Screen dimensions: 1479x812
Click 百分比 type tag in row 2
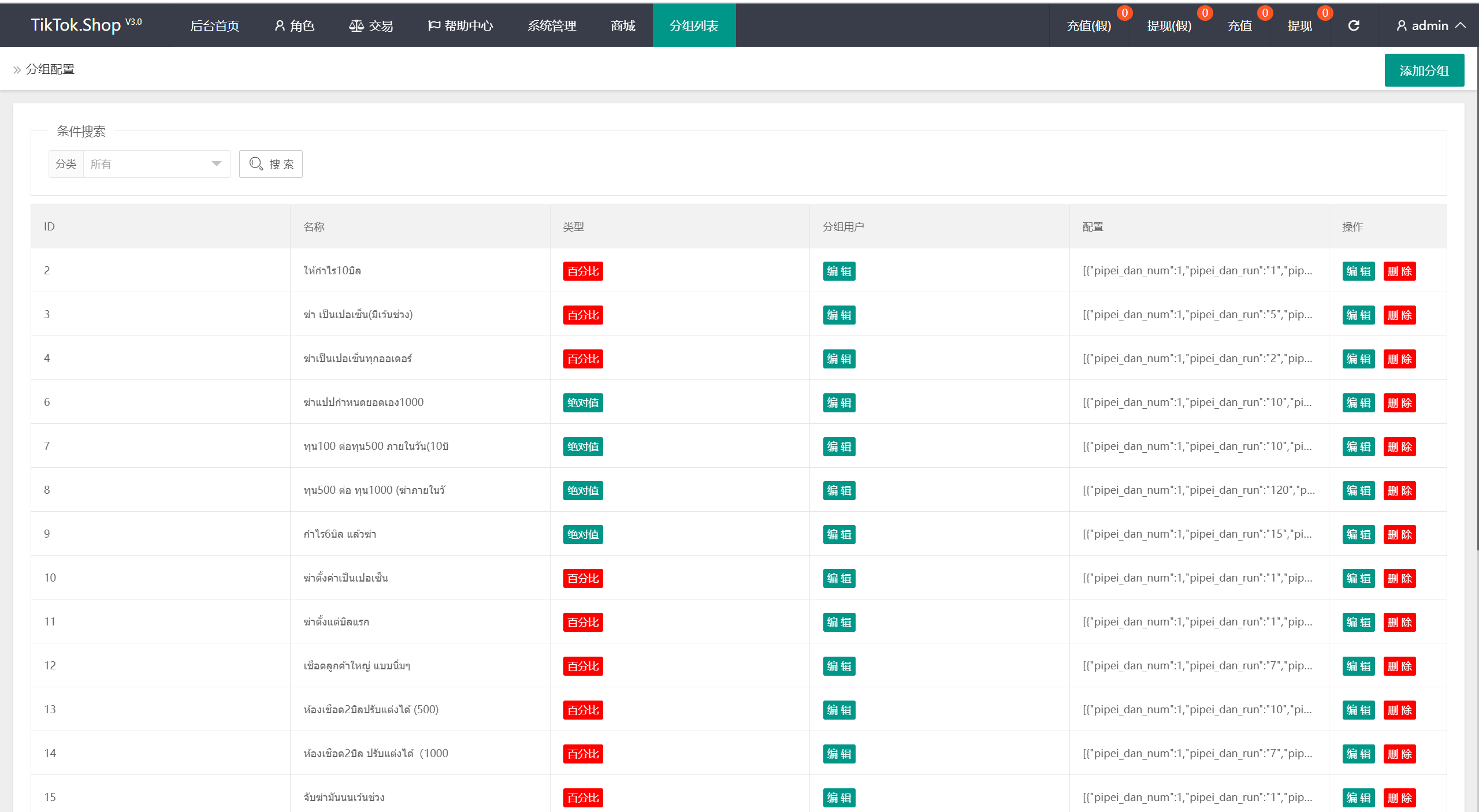[x=583, y=271]
